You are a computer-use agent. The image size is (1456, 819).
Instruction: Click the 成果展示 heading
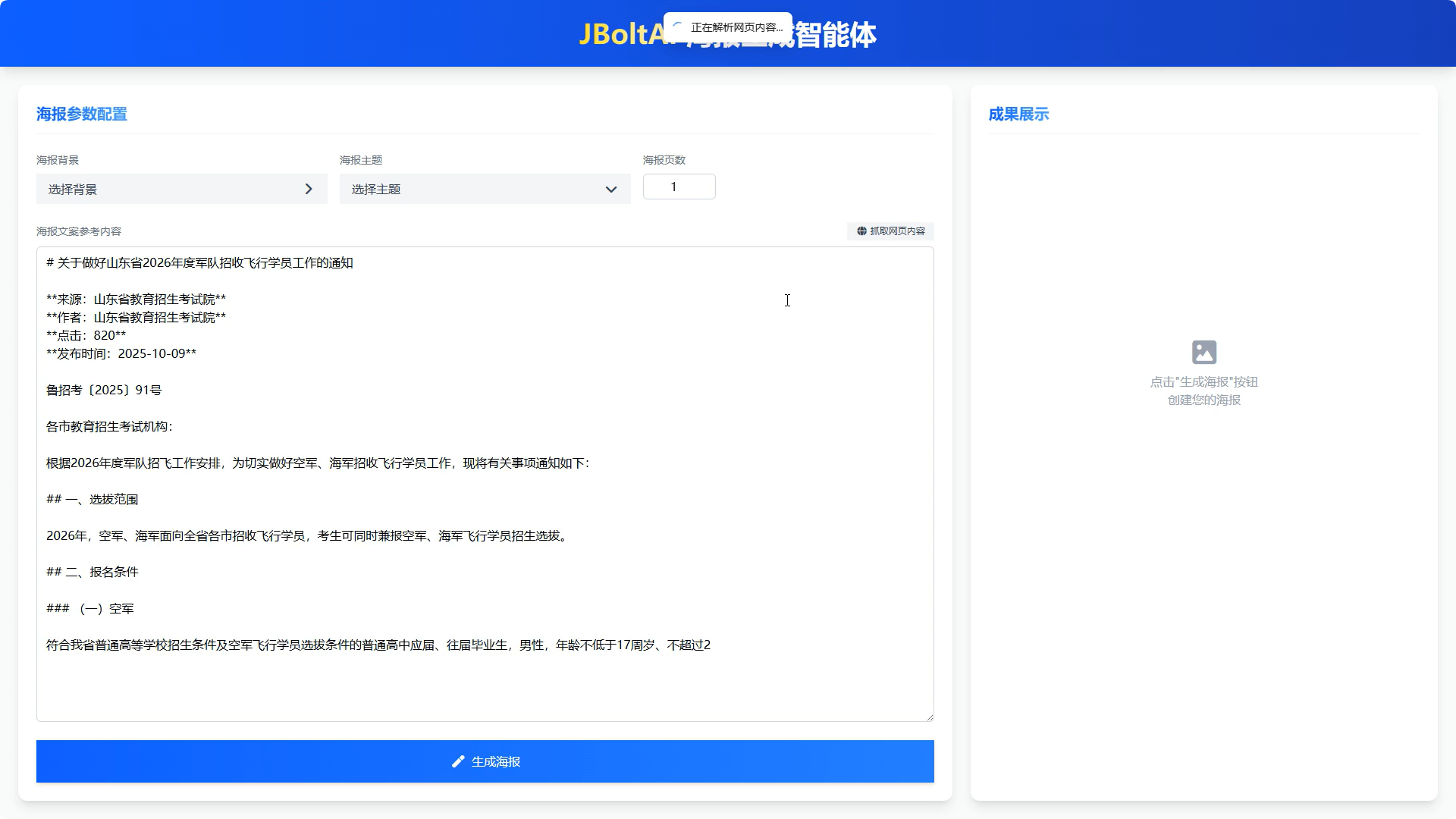pyautogui.click(x=1018, y=114)
